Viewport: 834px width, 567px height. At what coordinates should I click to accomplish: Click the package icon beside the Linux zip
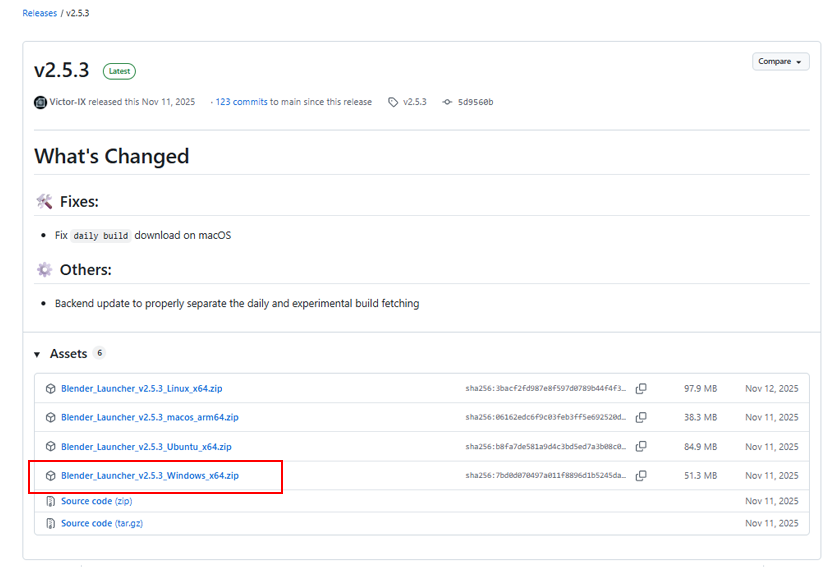pyautogui.click(x=50, y=388)
